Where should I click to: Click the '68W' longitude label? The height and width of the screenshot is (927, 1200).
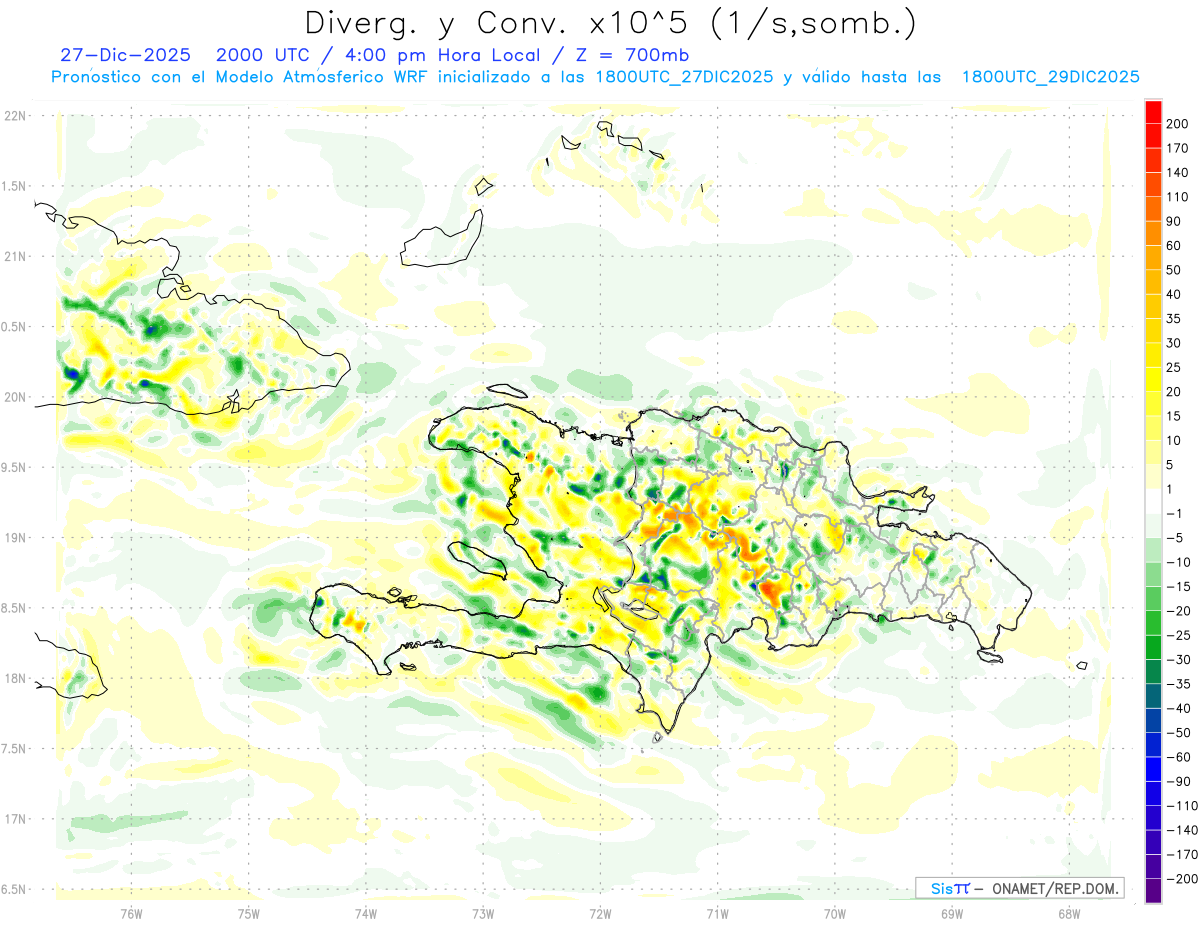[1069, 913]
